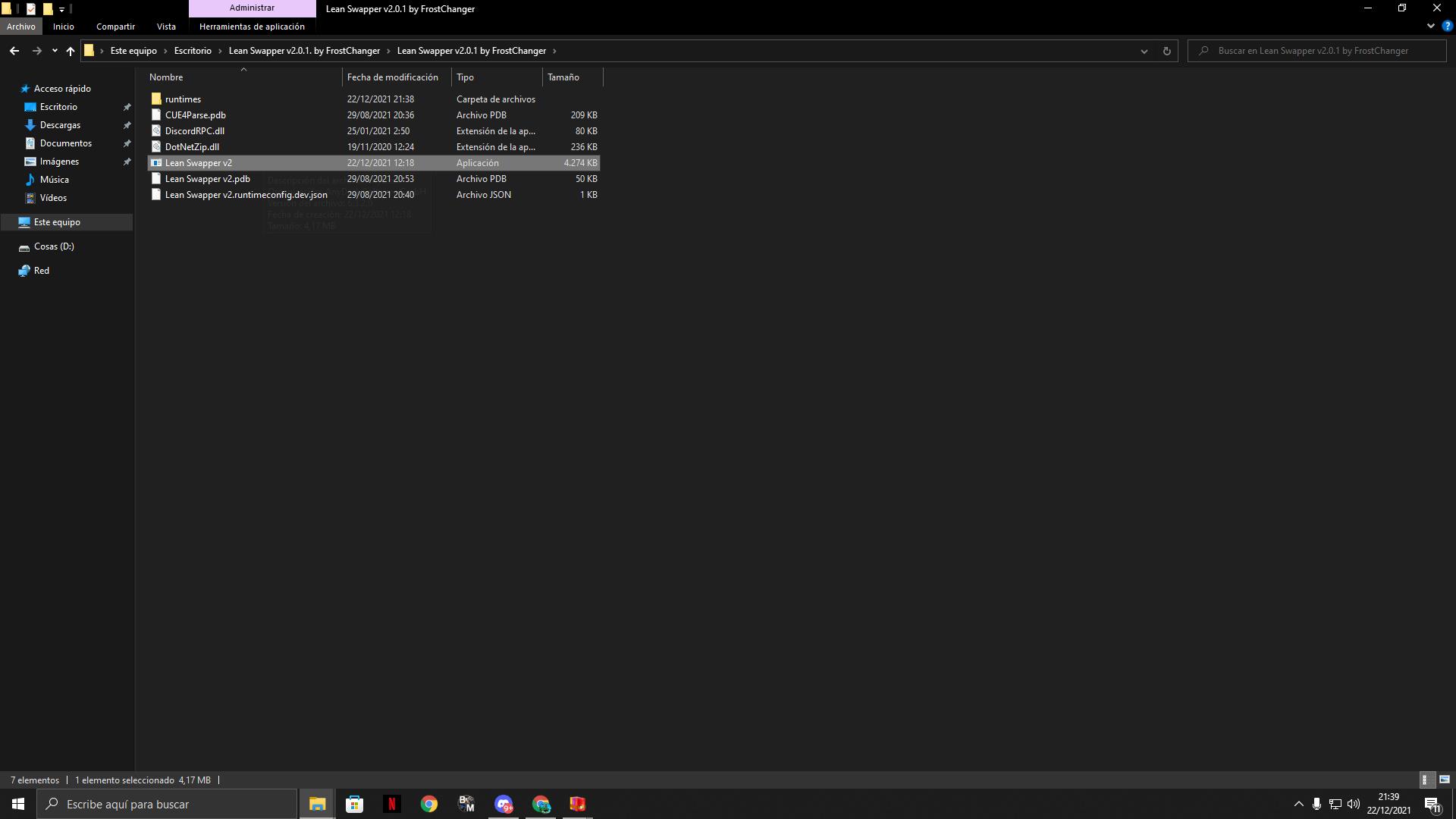Click the Back navigation arrow

pyautogui.click(x=14, y=51)
